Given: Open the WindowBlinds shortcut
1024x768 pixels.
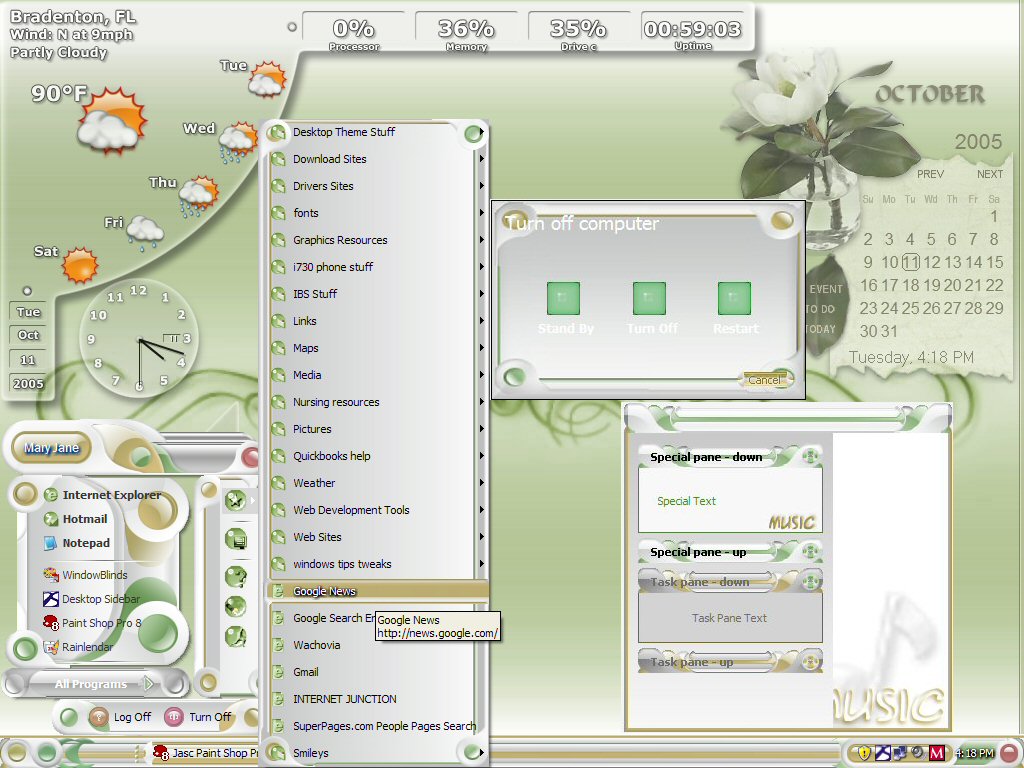Looking at the screenshot, I should pyautogui.click(x=85, y=575).
